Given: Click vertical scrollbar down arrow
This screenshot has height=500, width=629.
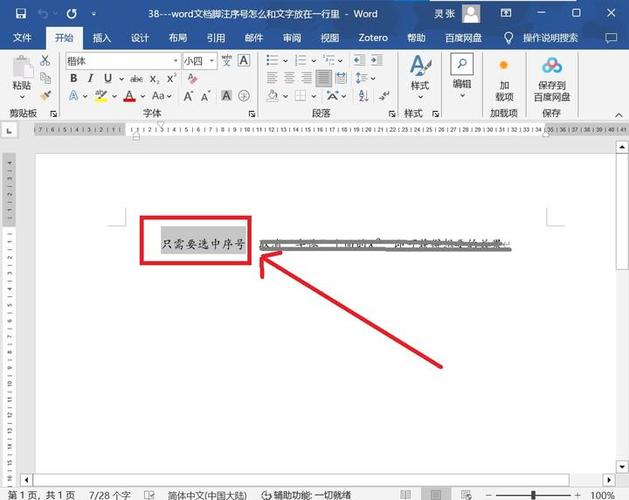Looking at the screenshot, I should [x=622, y=466].
